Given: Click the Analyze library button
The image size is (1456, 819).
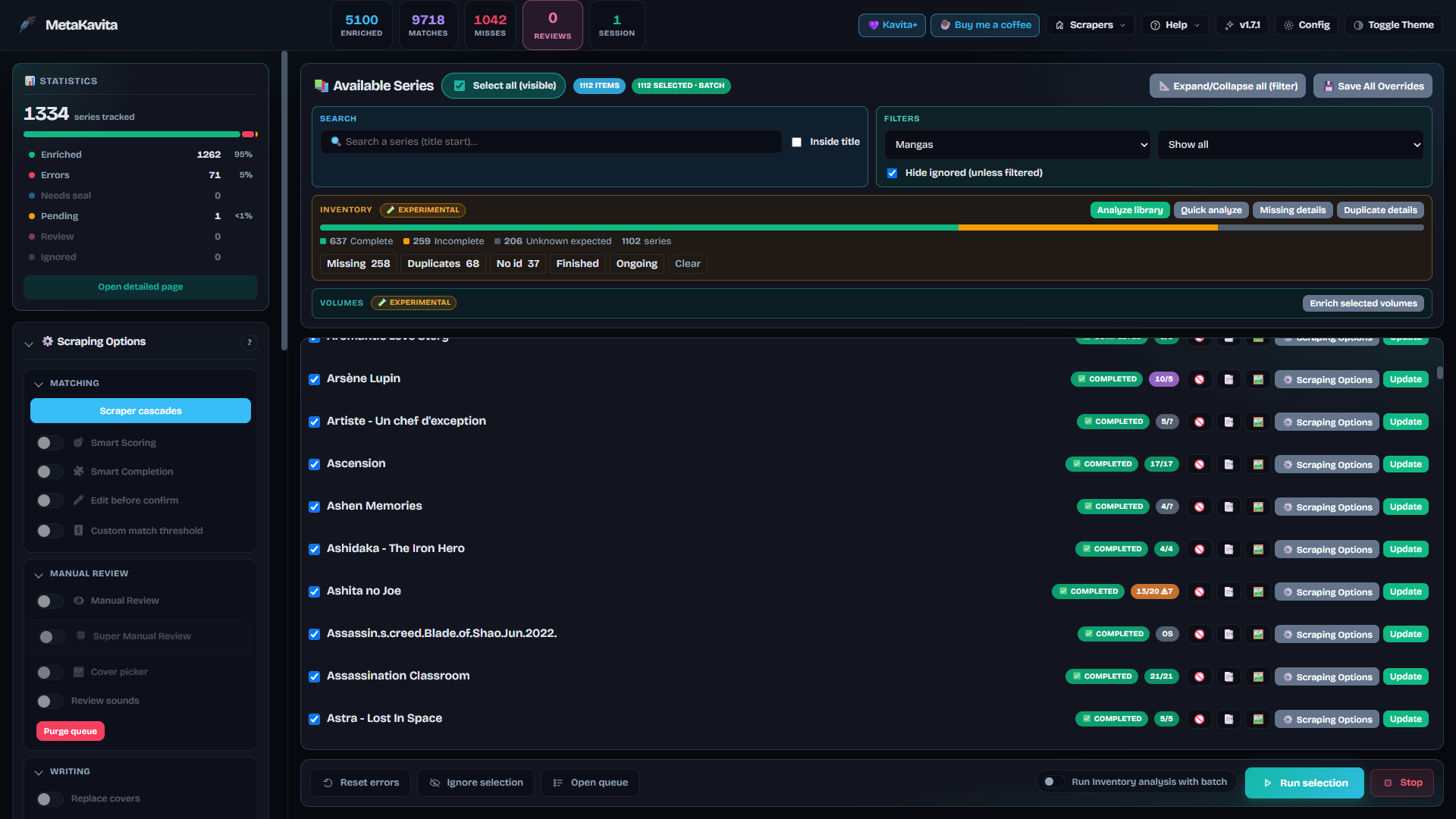Looking at the screenshot, I should [x=1129, y=210].
